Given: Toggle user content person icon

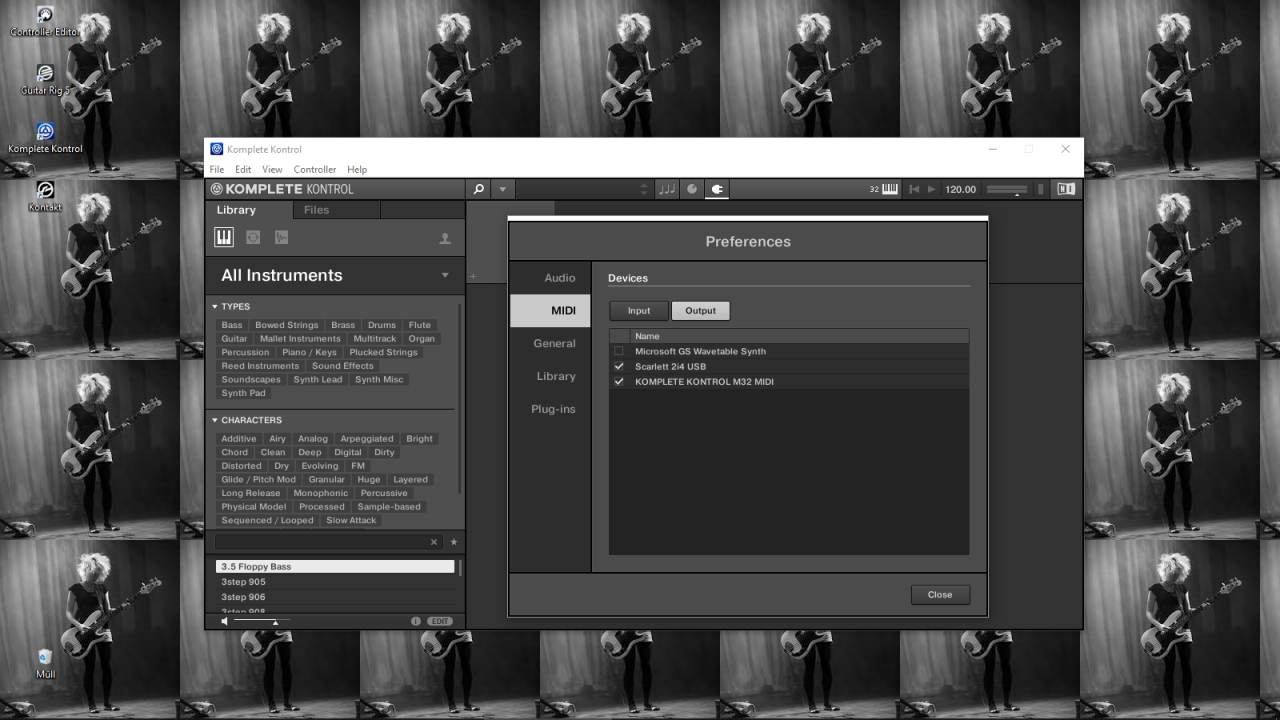Looking at the screenshot, I should 445,239.
